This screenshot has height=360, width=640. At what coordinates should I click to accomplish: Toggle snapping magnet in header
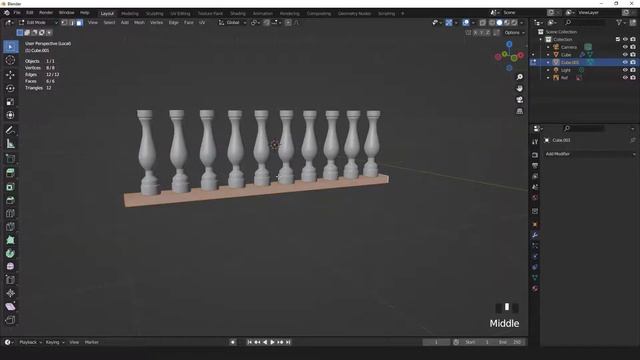point(267,23)
